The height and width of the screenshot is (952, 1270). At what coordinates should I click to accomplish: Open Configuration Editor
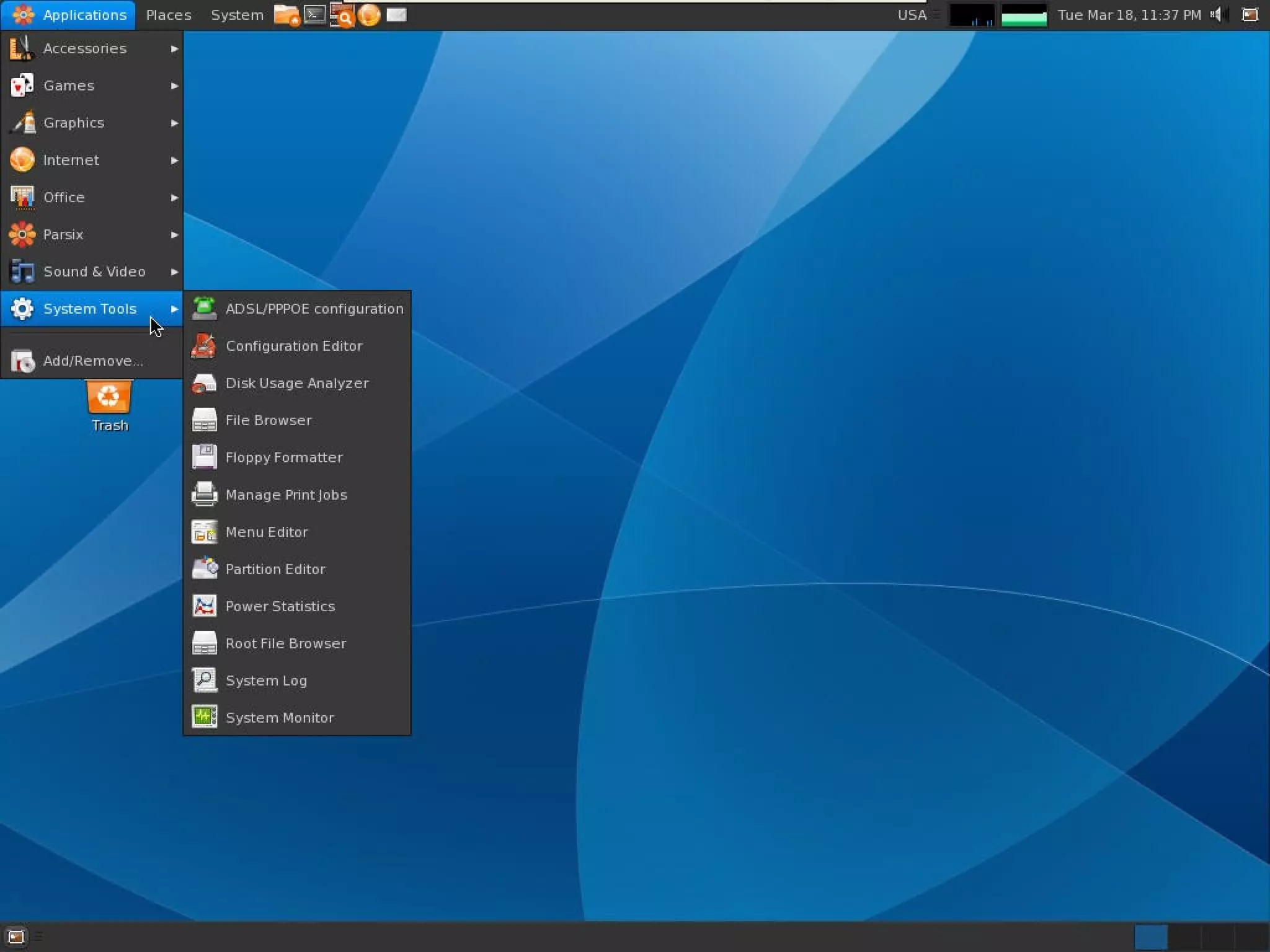pyautogui.click(x=293, y=345)
